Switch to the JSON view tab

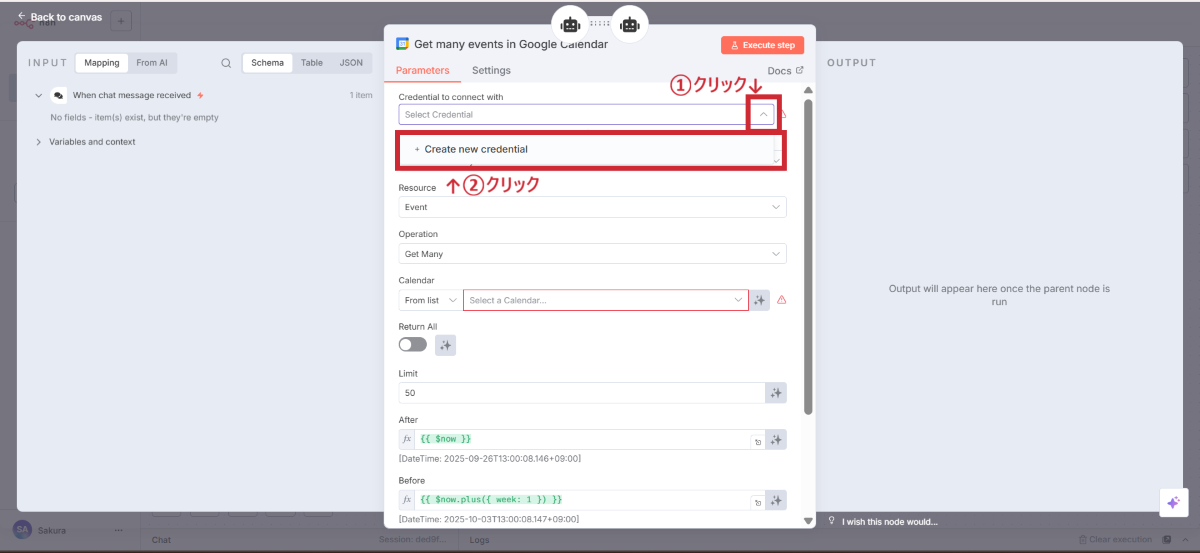351,63
